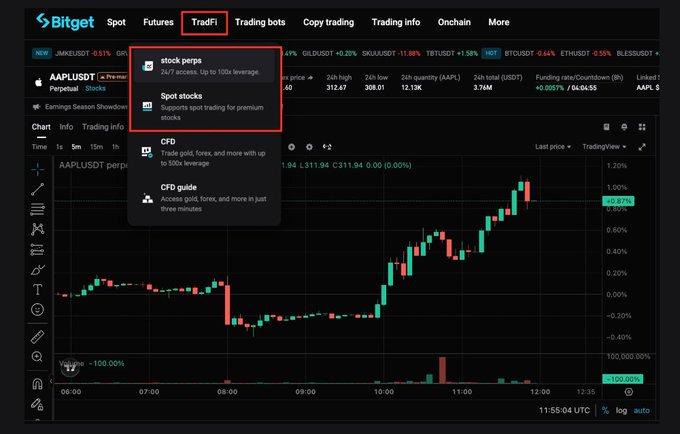
Task: Select the 5m time interval
Action: pos(76,147)
